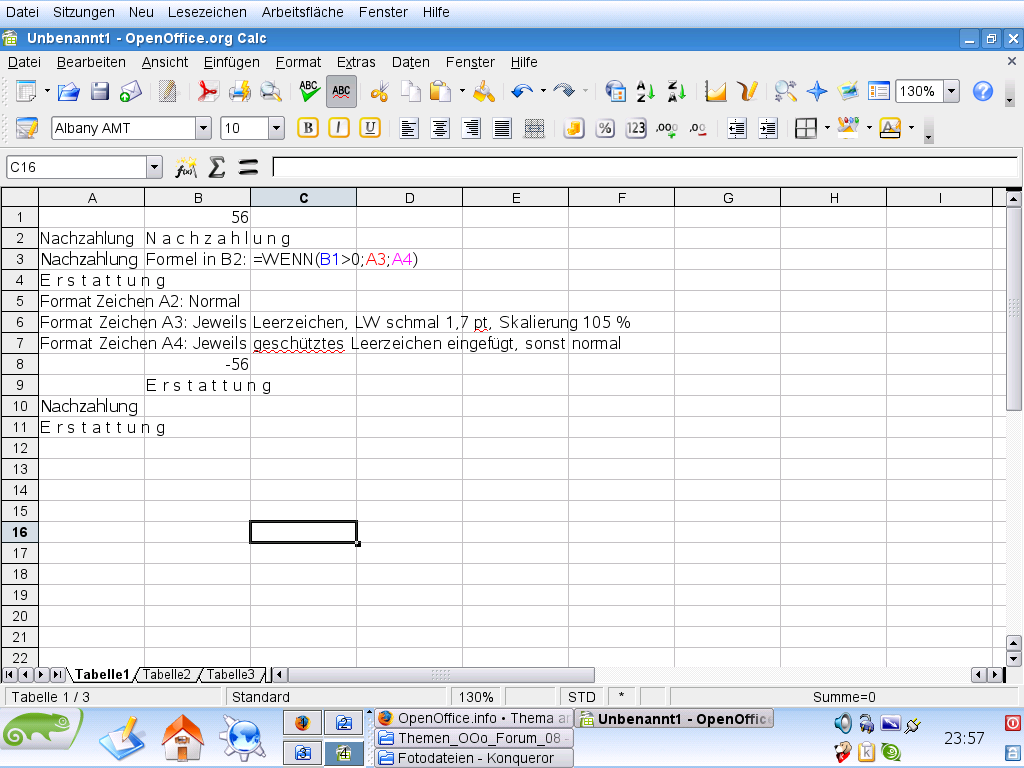Toggle AutoSpellcheck on or off
This screenshot has height=768, width=1024.
(x=341, y=92)
